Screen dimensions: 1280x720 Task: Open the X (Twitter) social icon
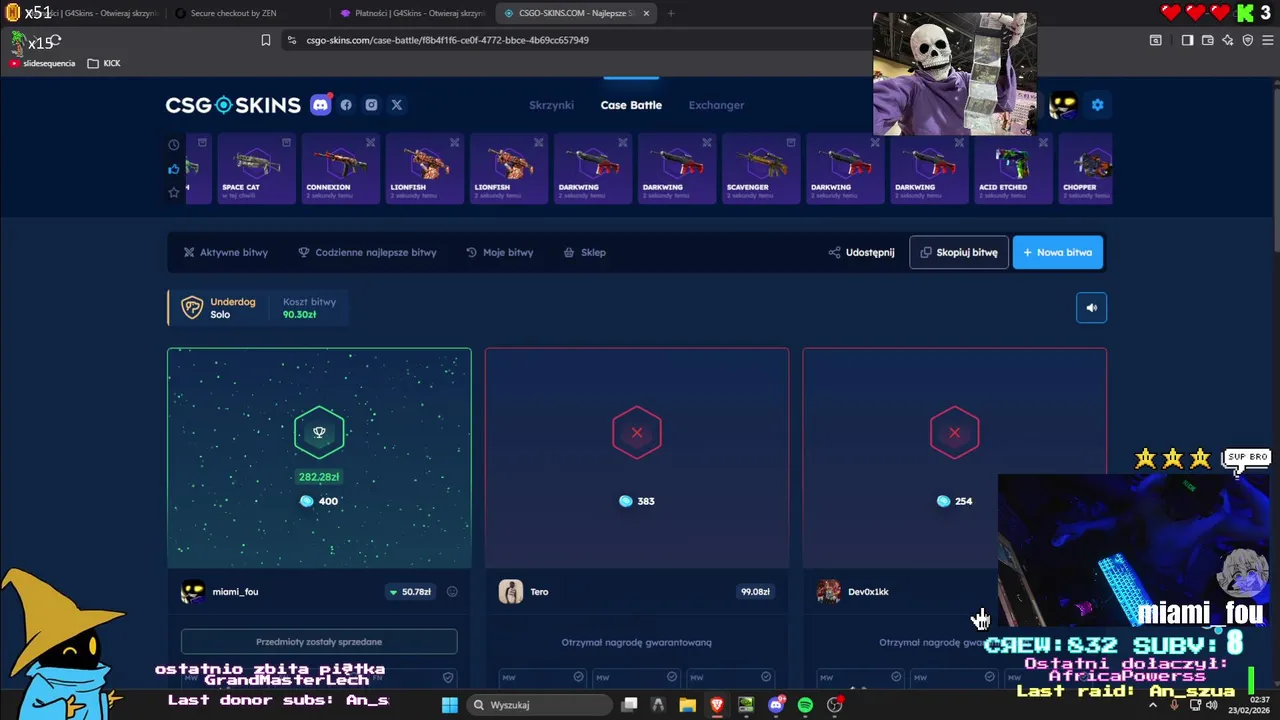point(397,105)
